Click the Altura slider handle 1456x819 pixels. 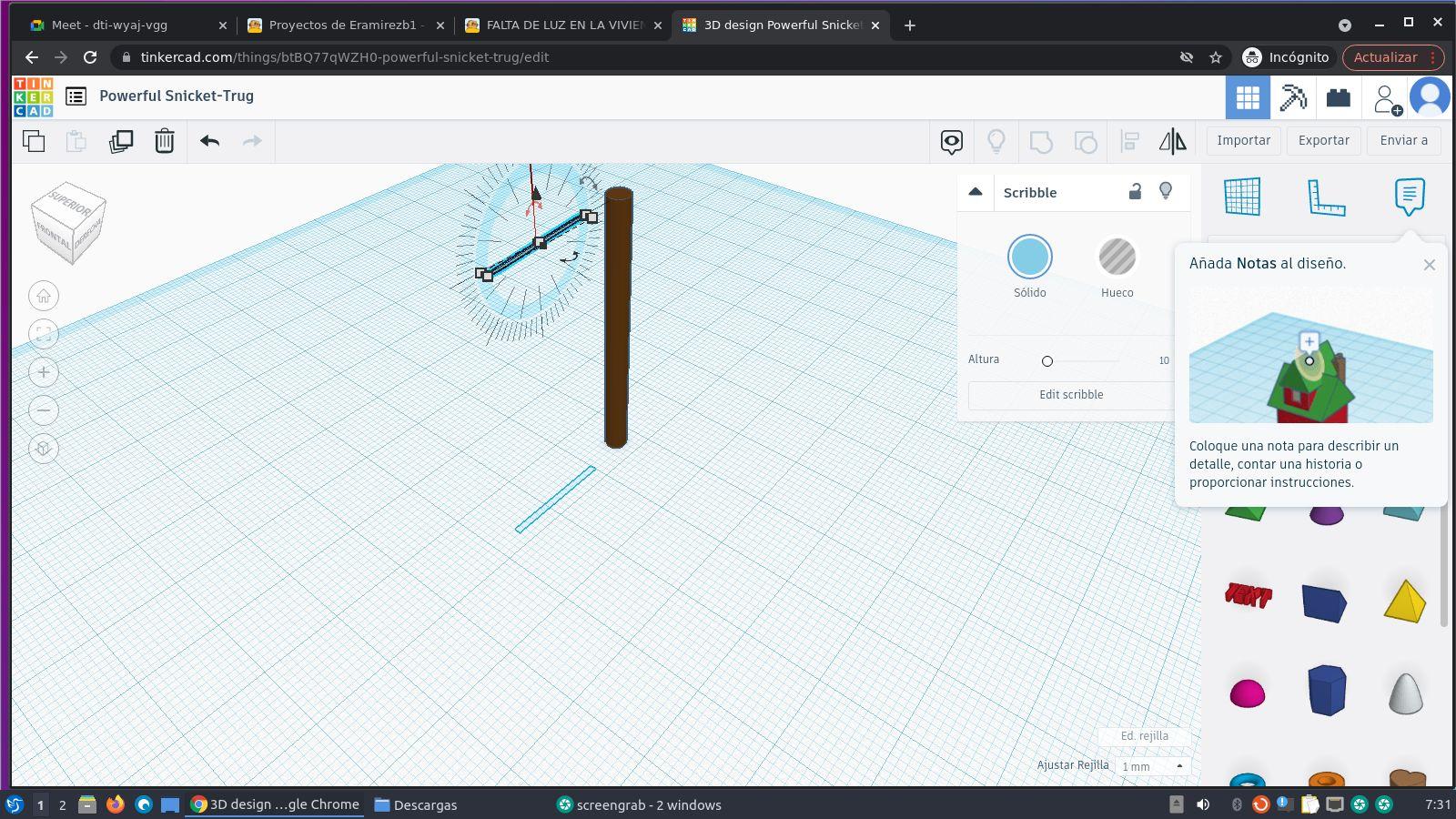point(1047,361)
